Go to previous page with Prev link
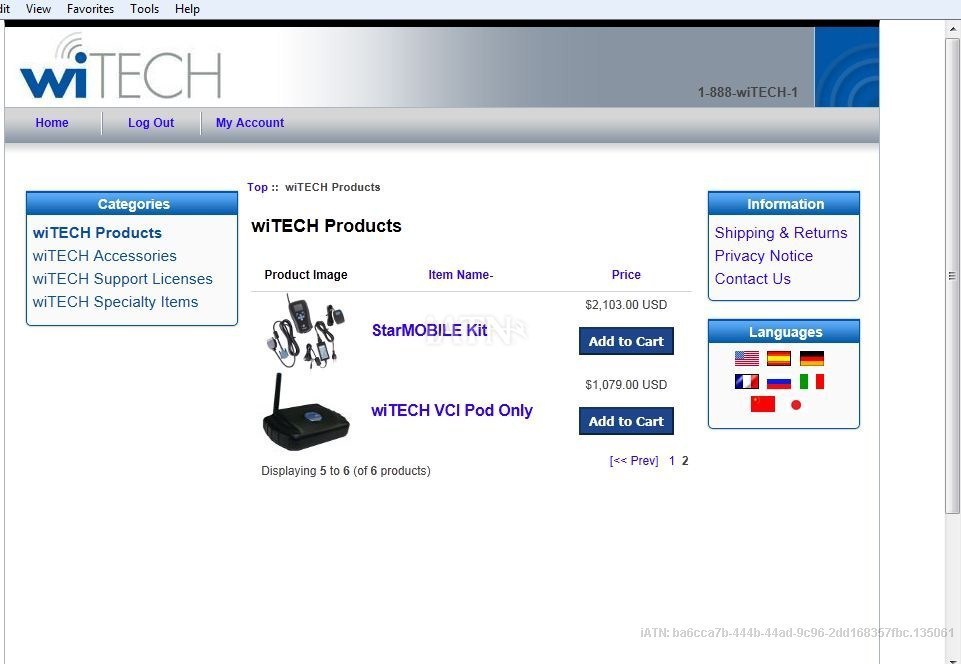The height and width of the screenshot is (664, 961). (x=634, y=460)
